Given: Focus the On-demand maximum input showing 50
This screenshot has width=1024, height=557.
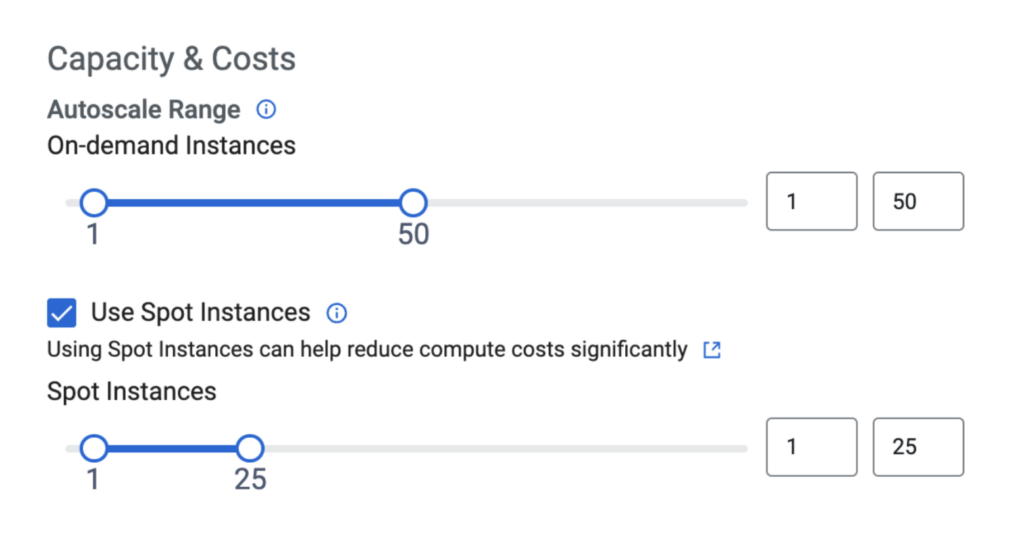Looking at the screenshot, I should [x=919, y=202].
